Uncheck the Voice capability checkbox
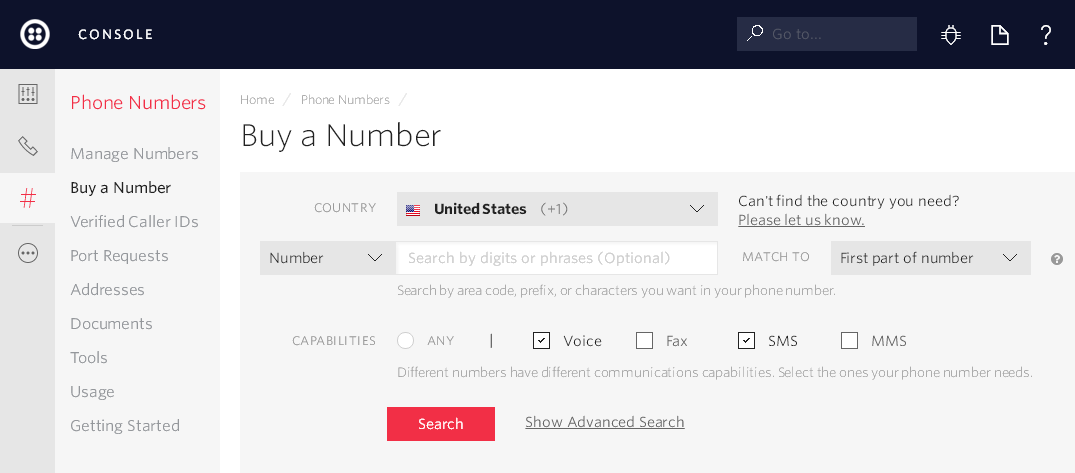Viewport: 1075px width, 473px height. [541, 341]
